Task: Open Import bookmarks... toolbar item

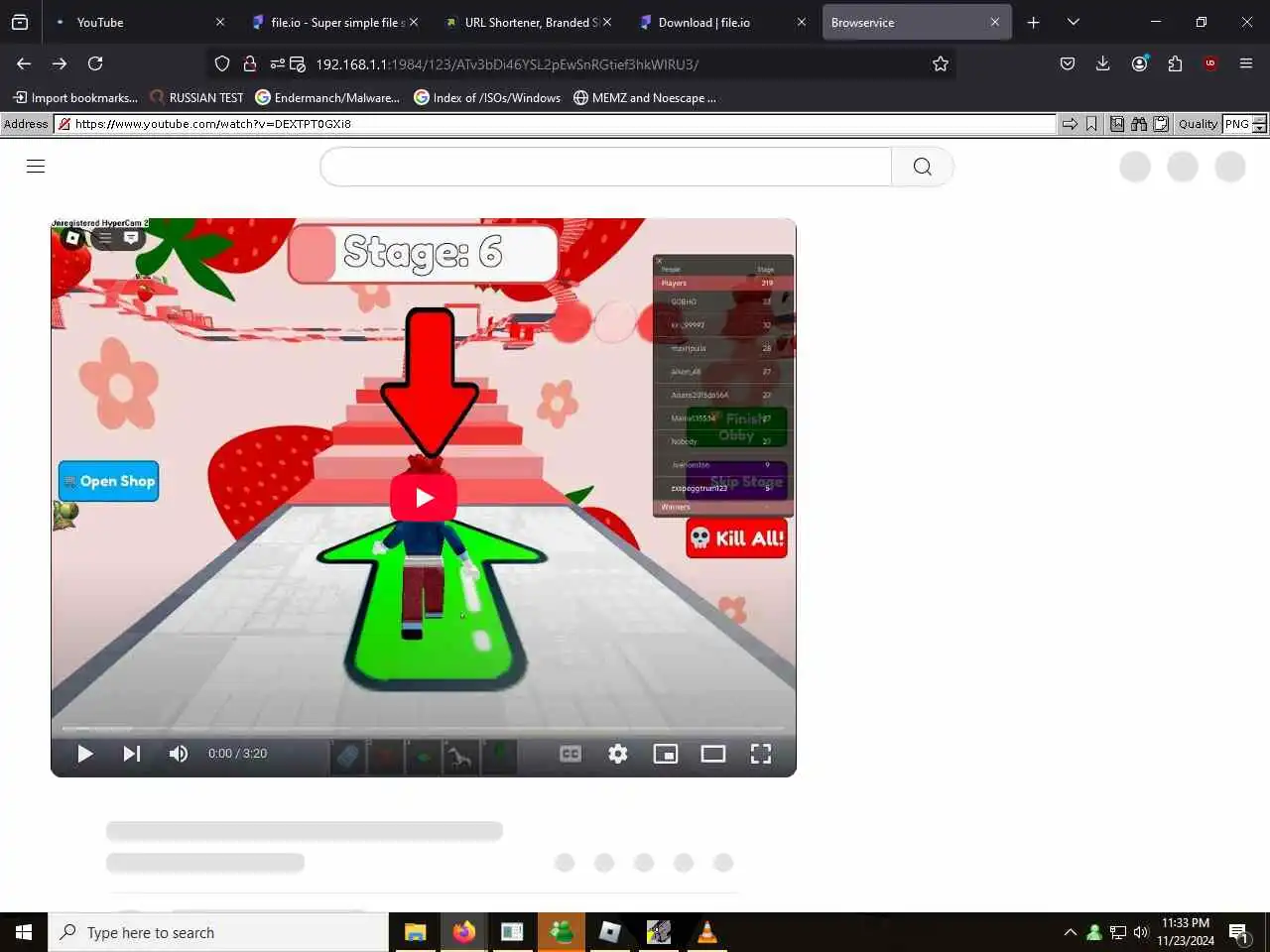Action: pos(75,97)
